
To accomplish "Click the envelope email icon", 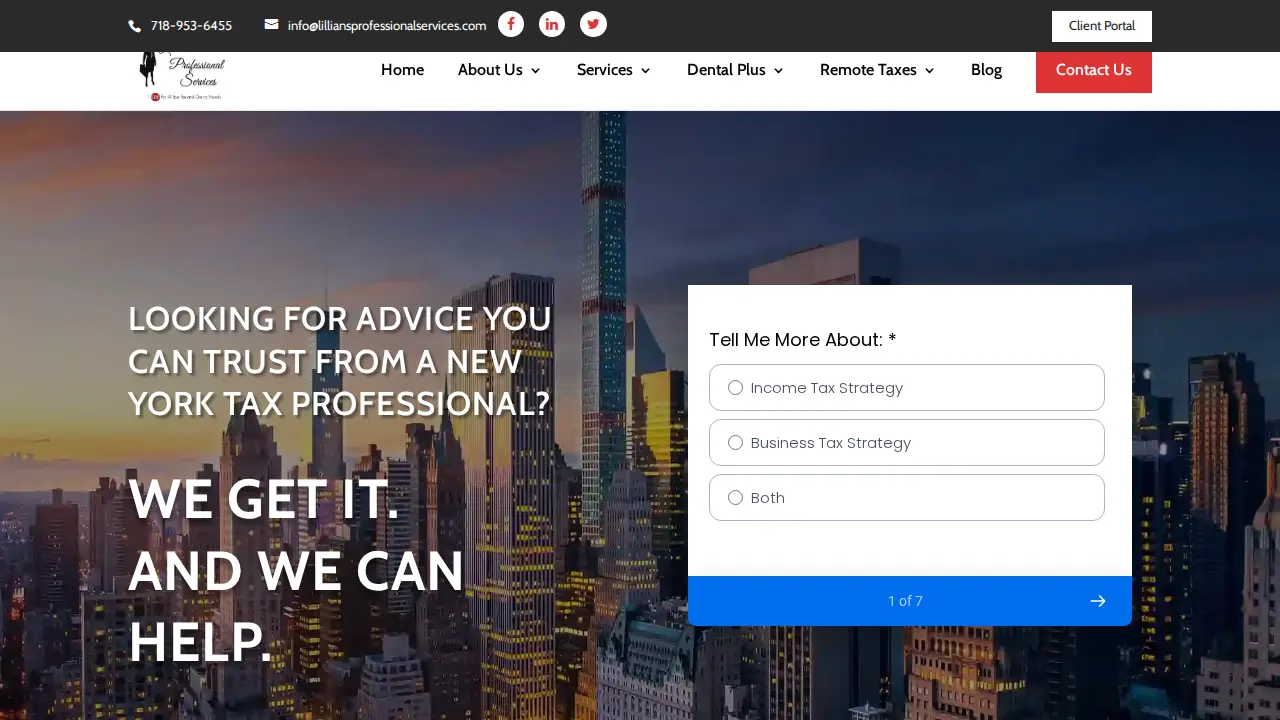I will [271, 25].
